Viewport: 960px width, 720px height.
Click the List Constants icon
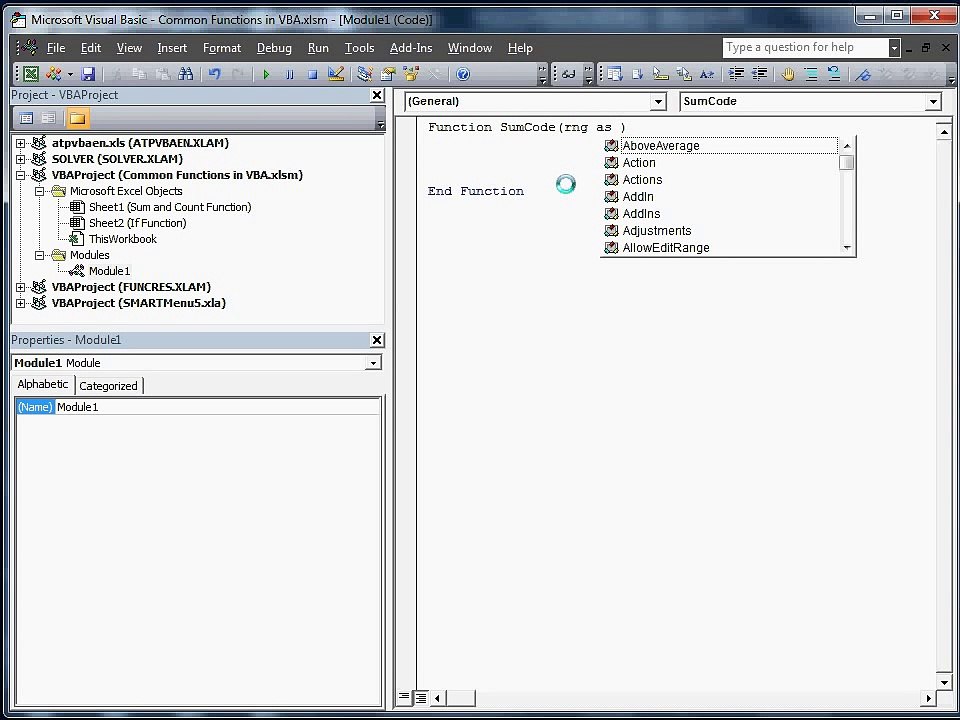tap(637, 74)
